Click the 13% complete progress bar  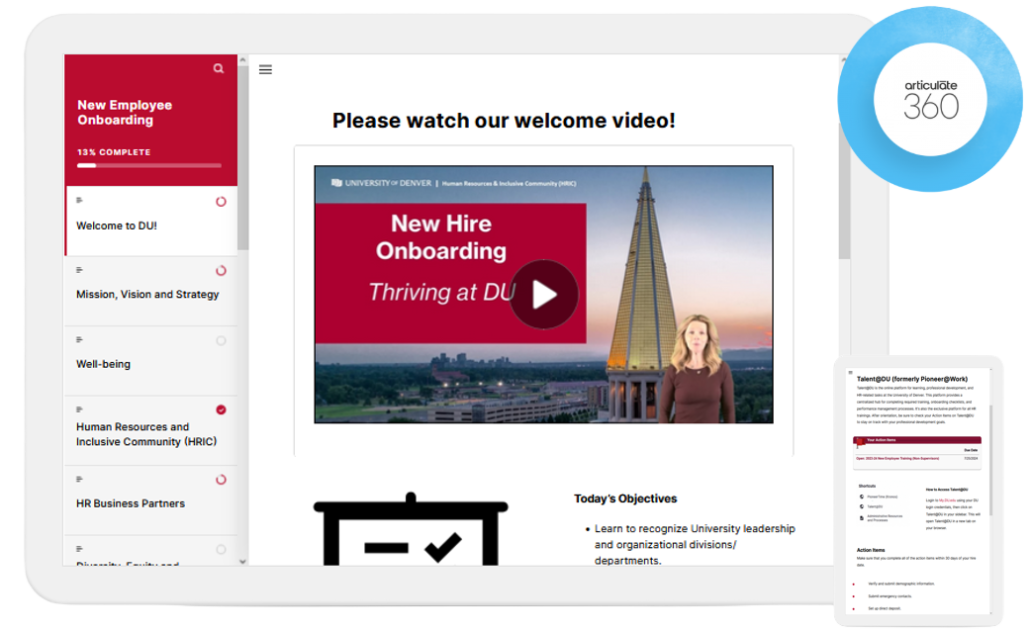point(149,166)
